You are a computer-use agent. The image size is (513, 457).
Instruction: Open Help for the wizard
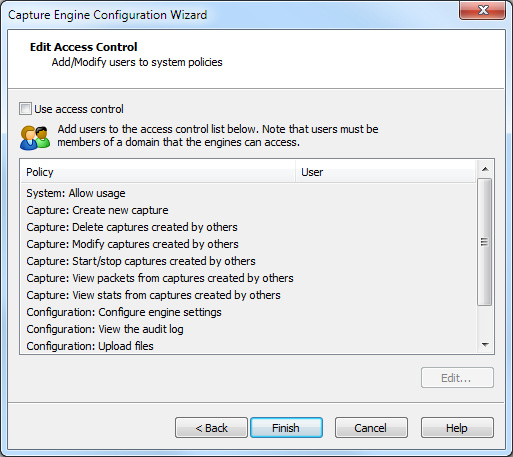tap(457, 428)
